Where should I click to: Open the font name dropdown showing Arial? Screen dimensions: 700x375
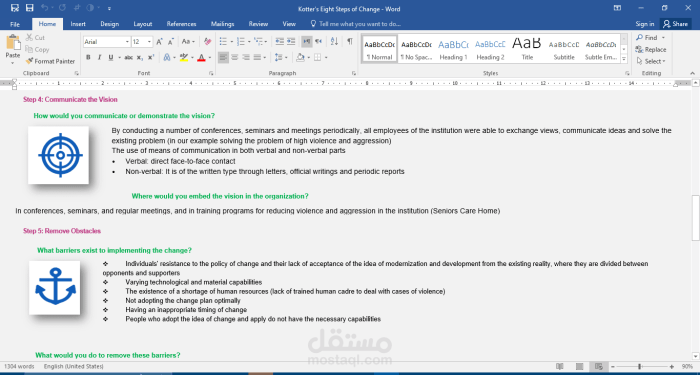pos(127,42)
